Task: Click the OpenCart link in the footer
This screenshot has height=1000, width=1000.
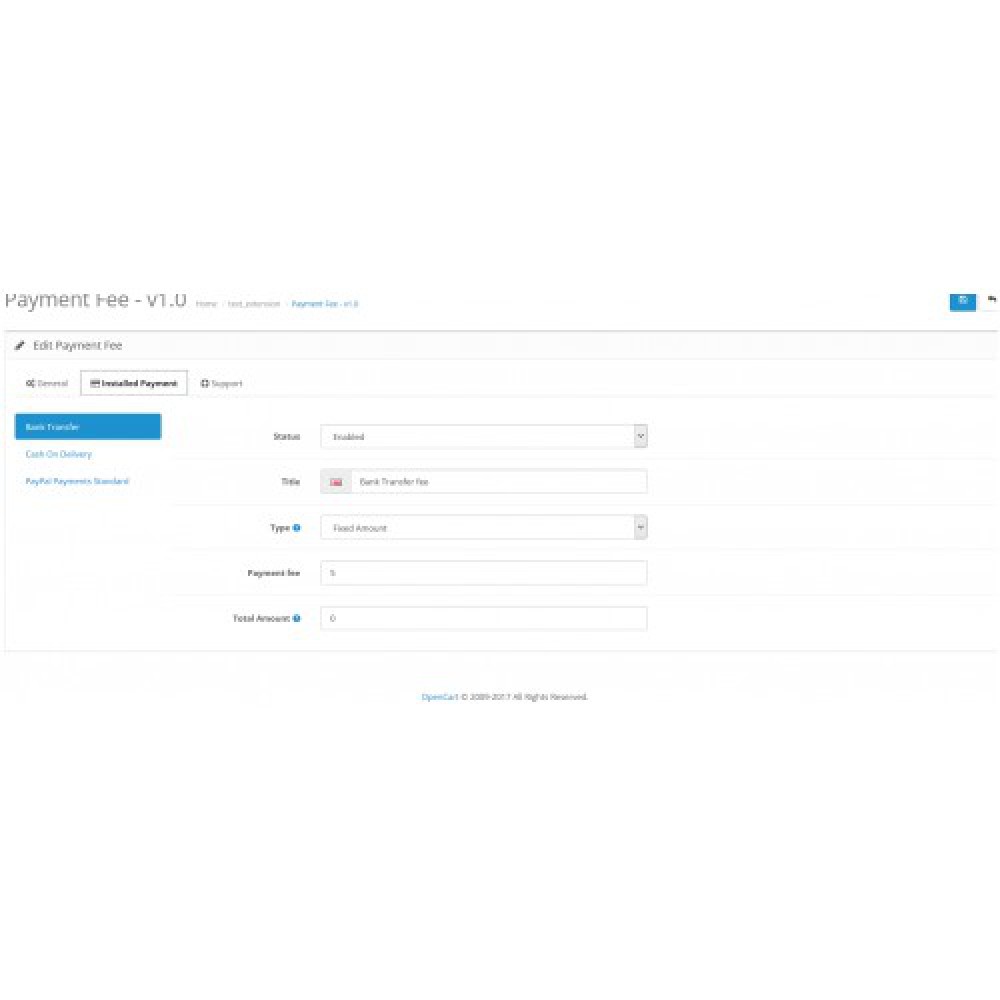Action: click(437, 696)
